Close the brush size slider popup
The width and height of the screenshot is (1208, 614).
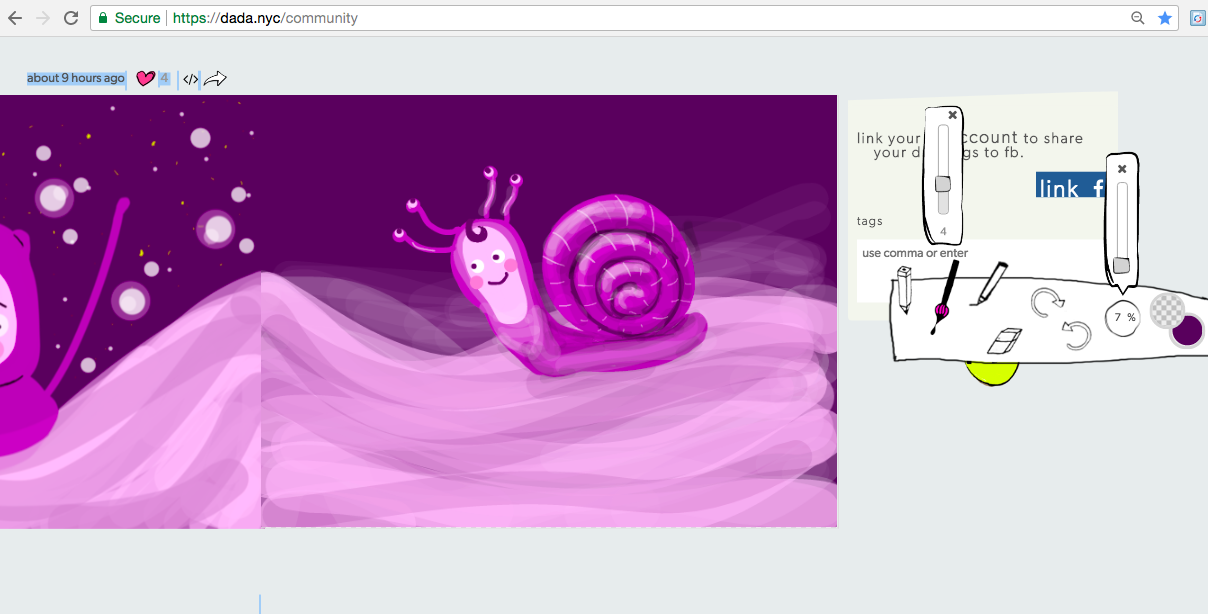coord(952,115)
